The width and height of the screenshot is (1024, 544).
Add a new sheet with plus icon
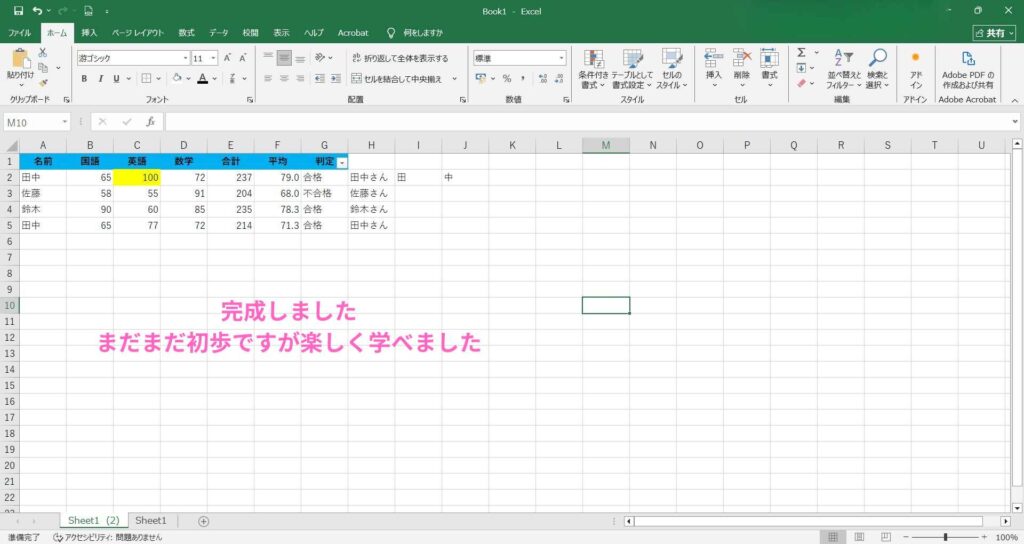coord(204,521)
